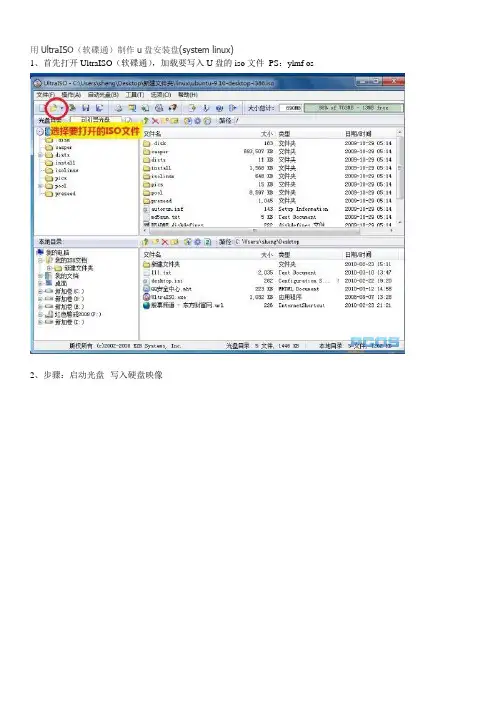The image size is (496, 702).
Task: Click the QQ安全中心.mht file icon
Action: 146,289
